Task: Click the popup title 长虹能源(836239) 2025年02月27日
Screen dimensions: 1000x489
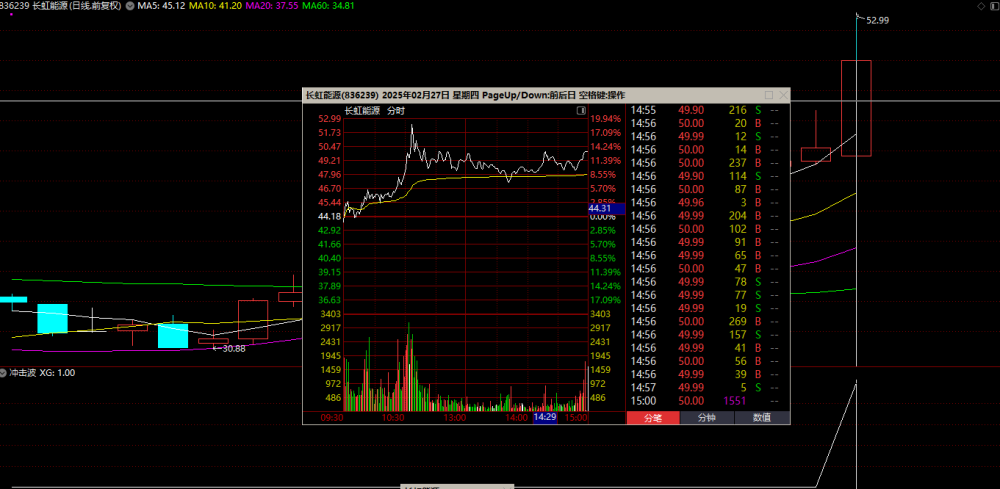Action: click(377, 95)
